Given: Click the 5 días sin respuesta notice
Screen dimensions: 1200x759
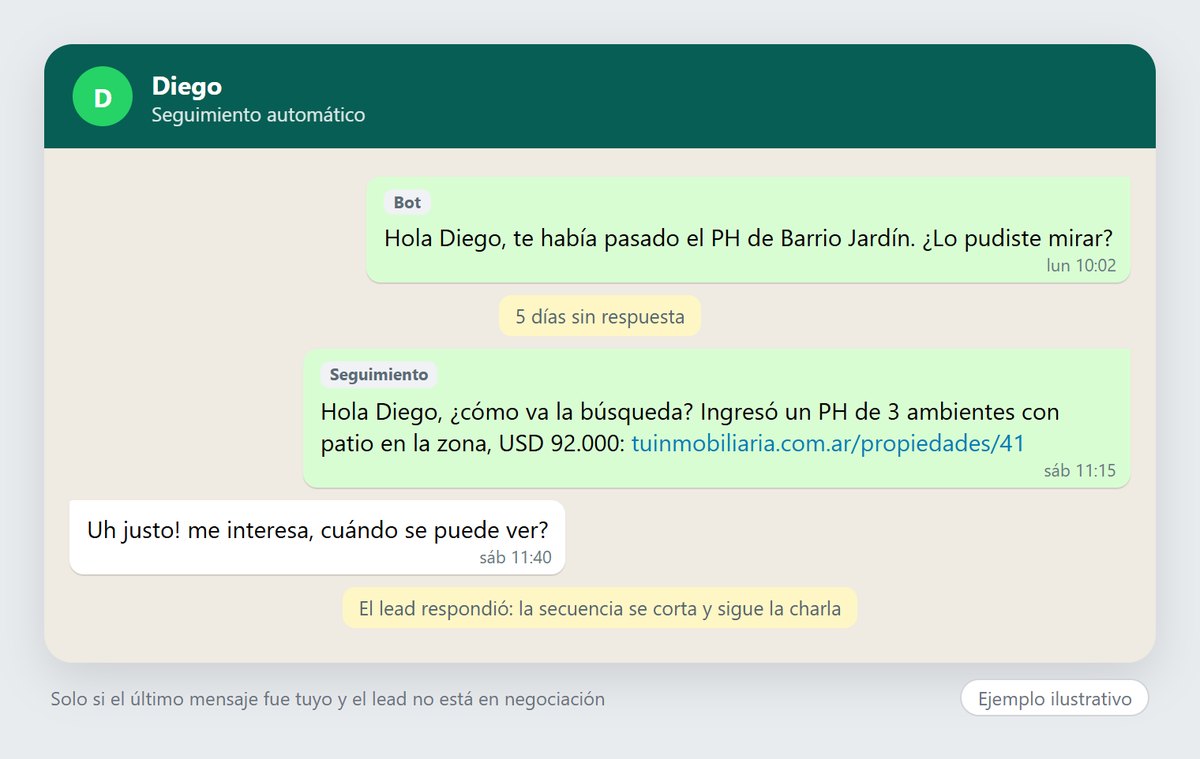Looking at the screenshot, I should click(600, 317).
